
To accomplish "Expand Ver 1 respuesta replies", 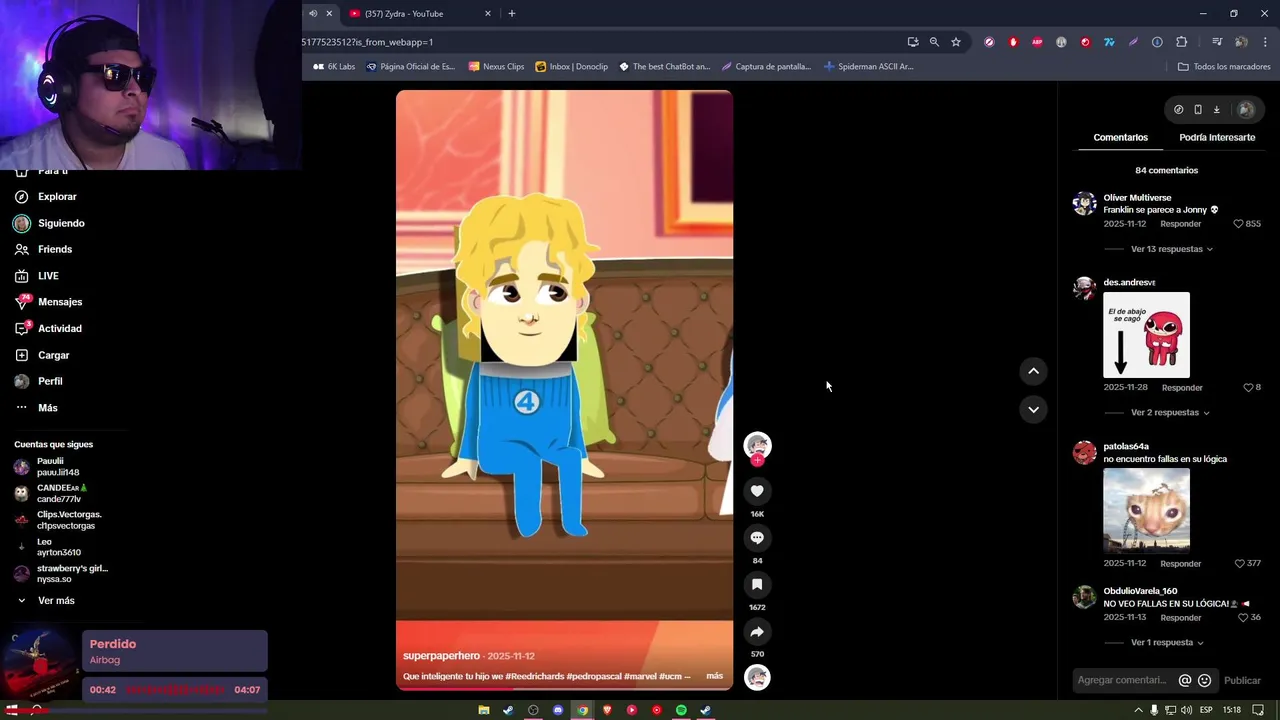I will [1167, 642].
